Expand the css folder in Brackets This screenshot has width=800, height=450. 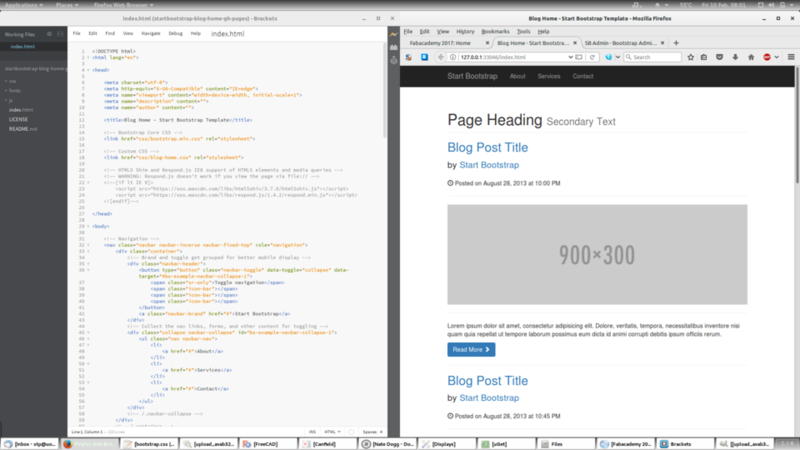click(6, 81)
